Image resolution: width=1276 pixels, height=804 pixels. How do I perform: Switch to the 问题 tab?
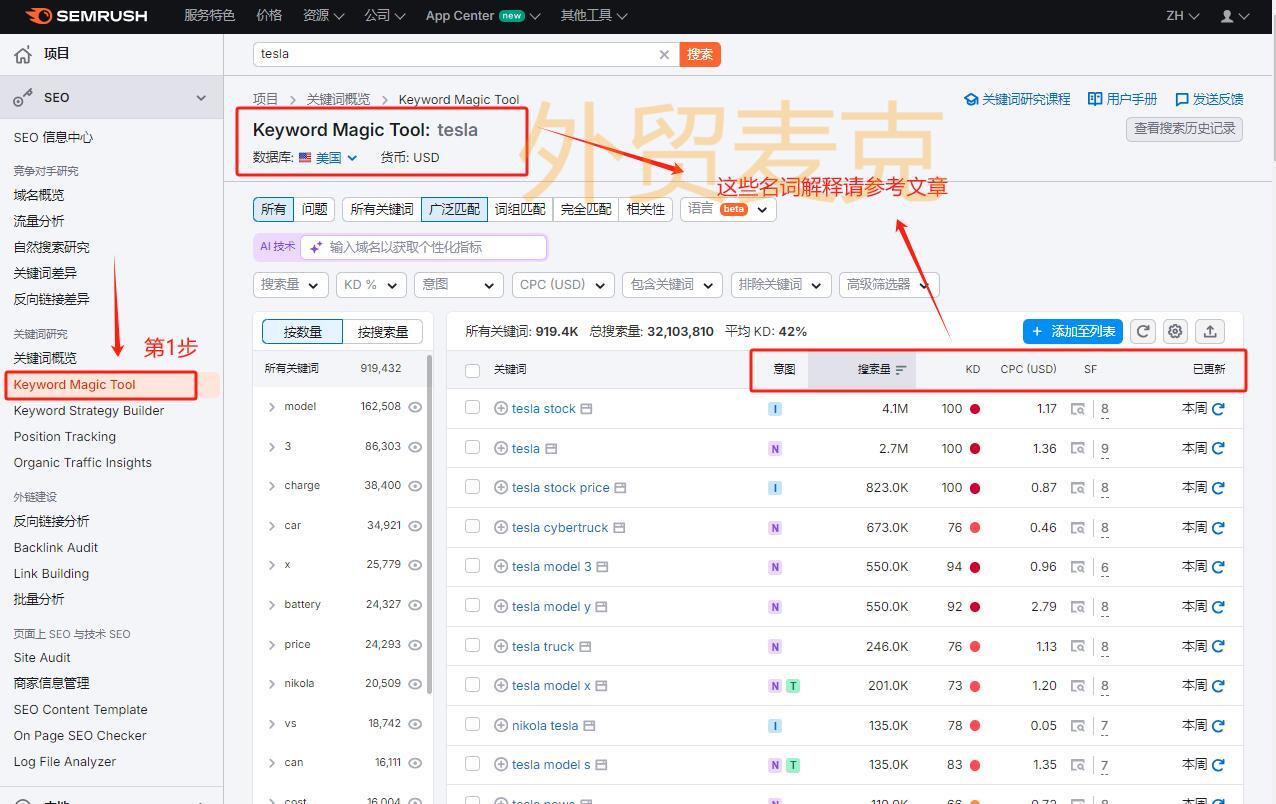click(313, 209)
